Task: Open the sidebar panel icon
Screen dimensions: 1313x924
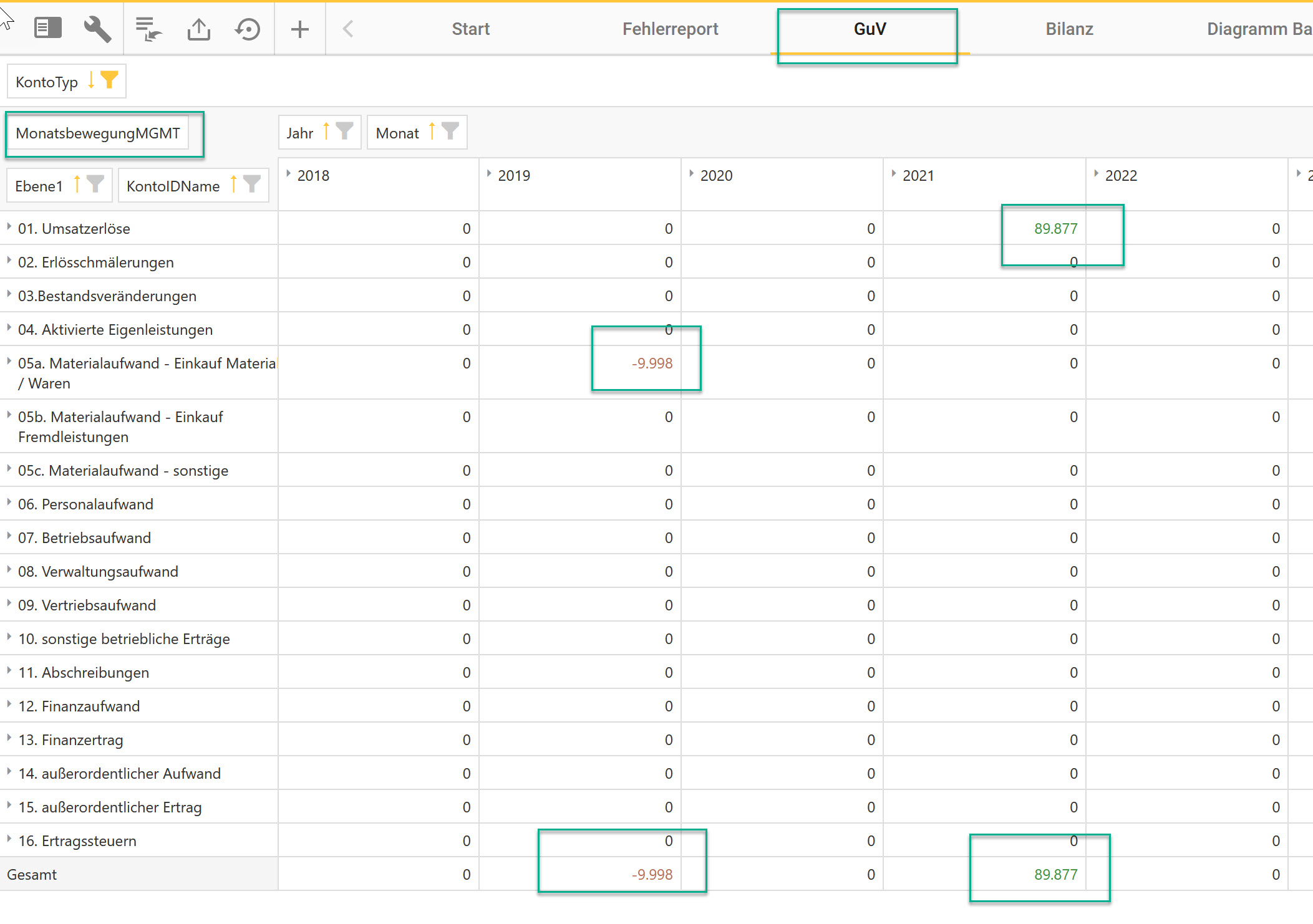Action: 47,28
